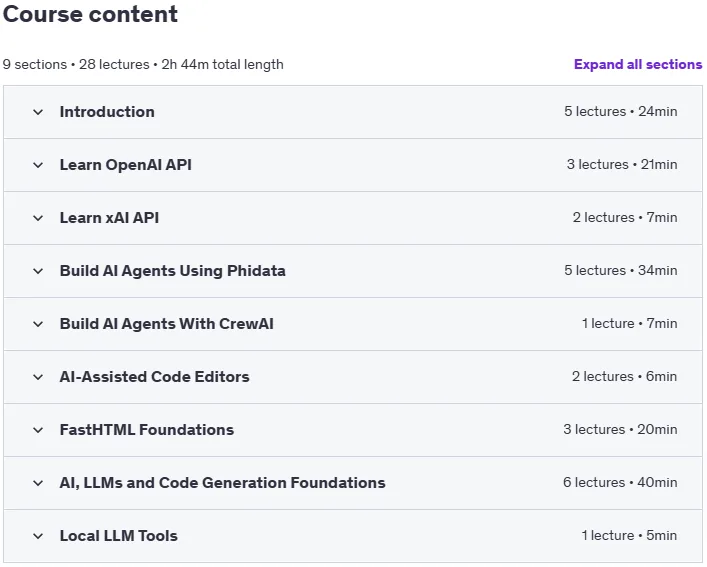Expand AI, LLMs and Code Generation chevron
Screen dimensions: 707x567
(38, 483)
